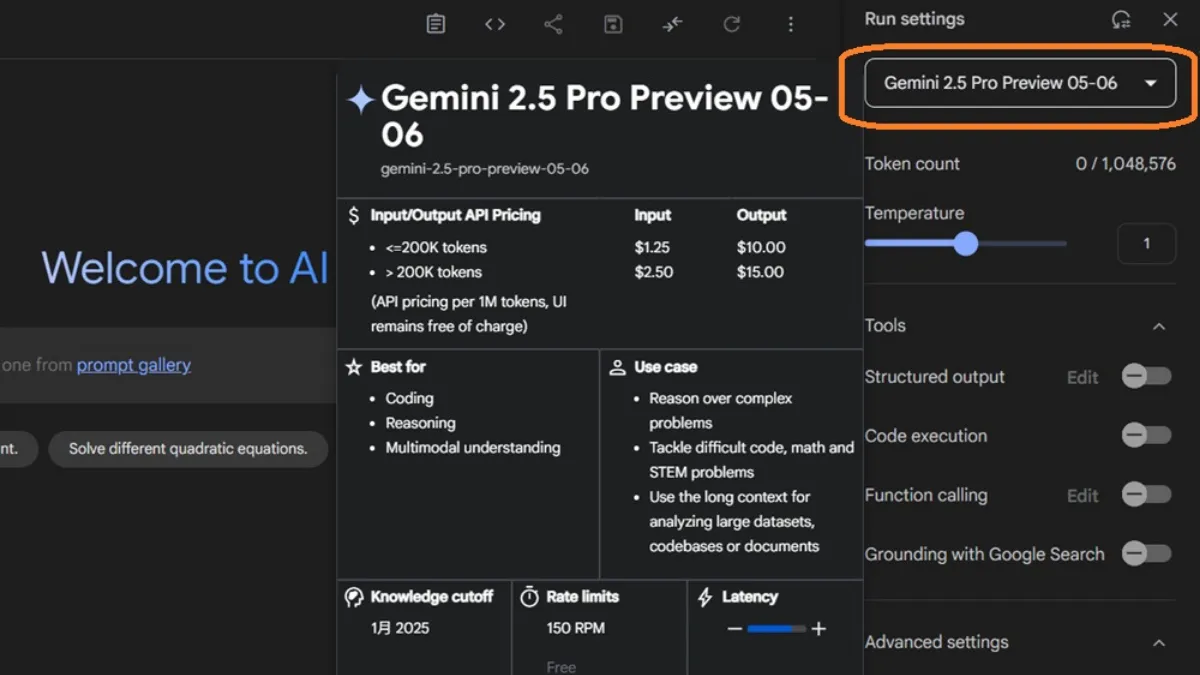Collapse the Advanced settings chevron
The height and width of the screenshot is (675, 1200).
click(x=1159, y=643)
